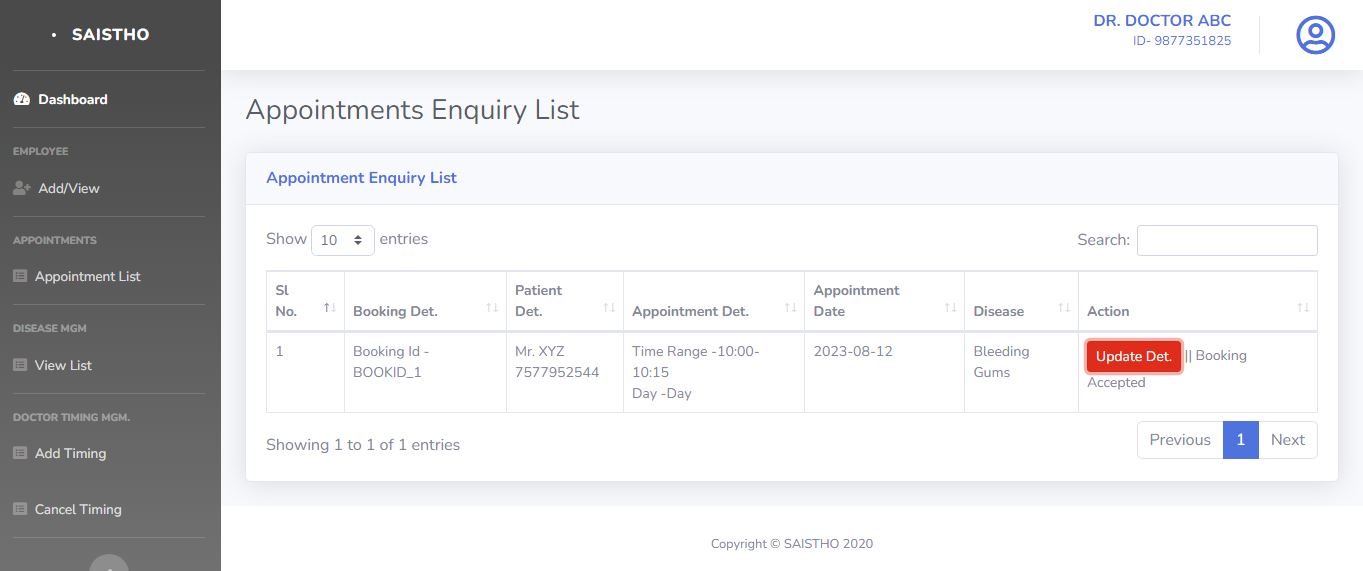Click the Search input field
Viewport: 1363px width, 571px height.
click(x=1226, y=240)
